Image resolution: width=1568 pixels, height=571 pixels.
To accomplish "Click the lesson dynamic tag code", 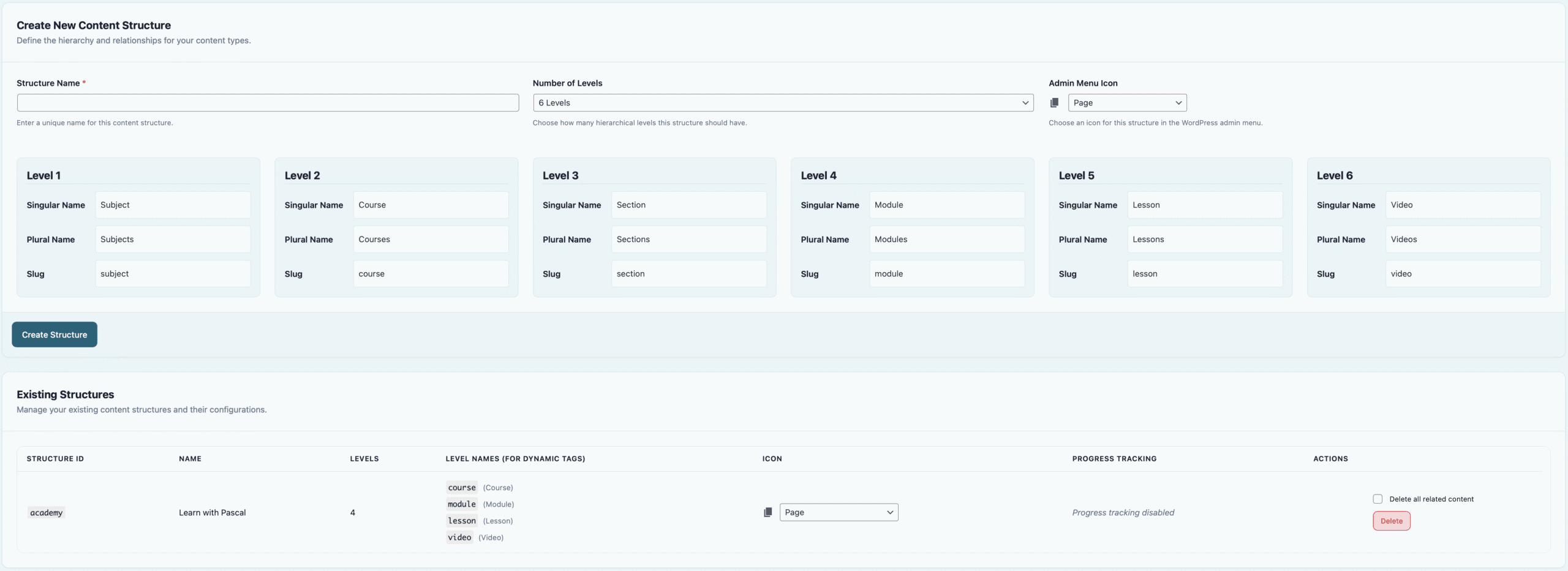I will click(462, 521).
